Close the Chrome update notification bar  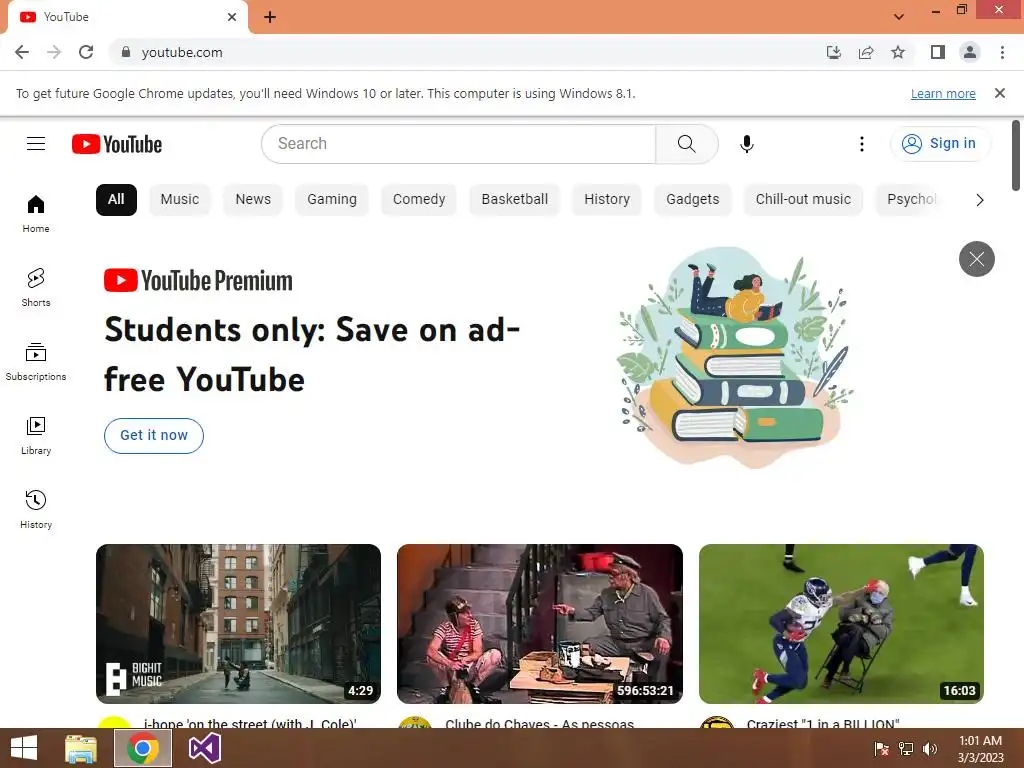coord(999,93)
